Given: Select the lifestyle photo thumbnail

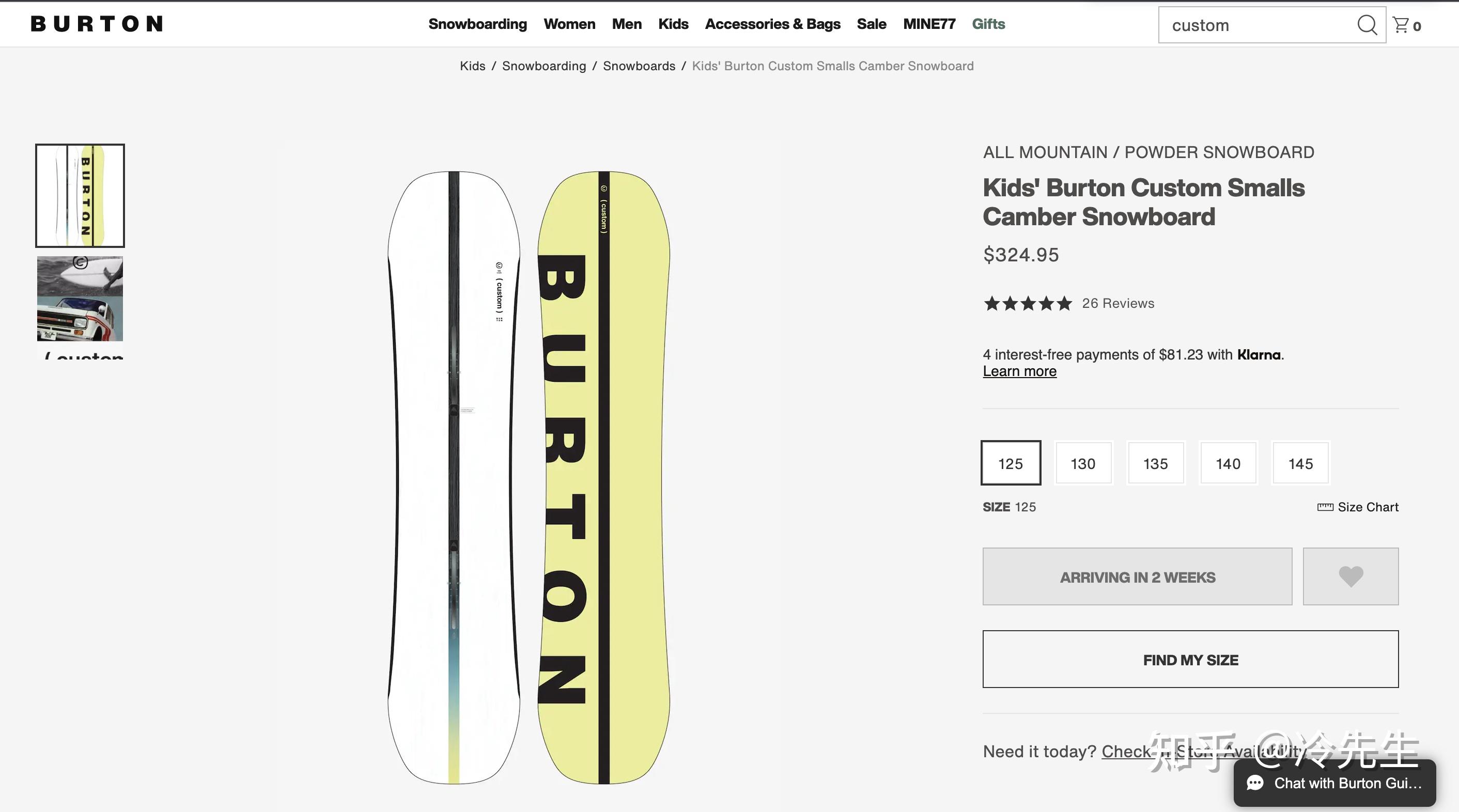Looking at the screenshot, I should point(79,299).
